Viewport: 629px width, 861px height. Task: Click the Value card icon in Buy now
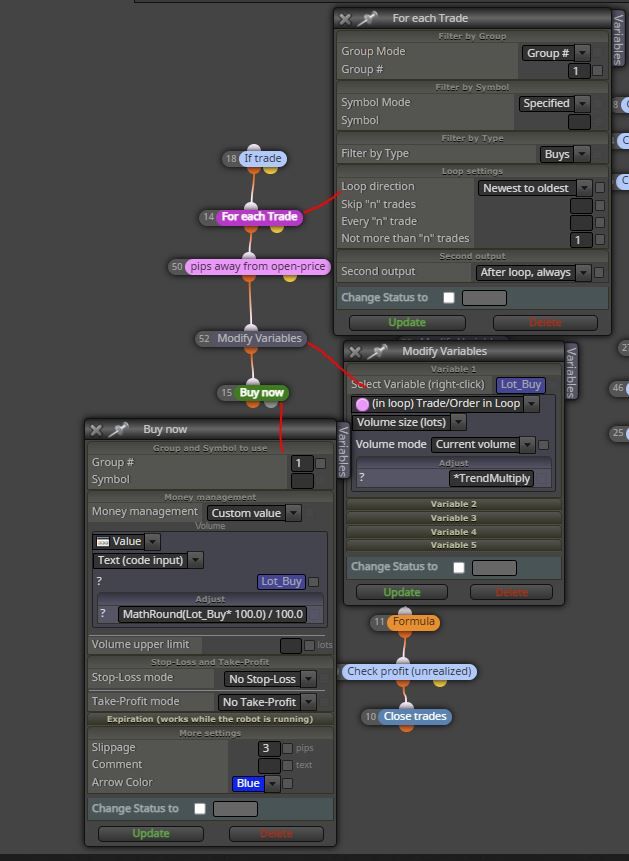pyautogui.click(x=103, y=542)
